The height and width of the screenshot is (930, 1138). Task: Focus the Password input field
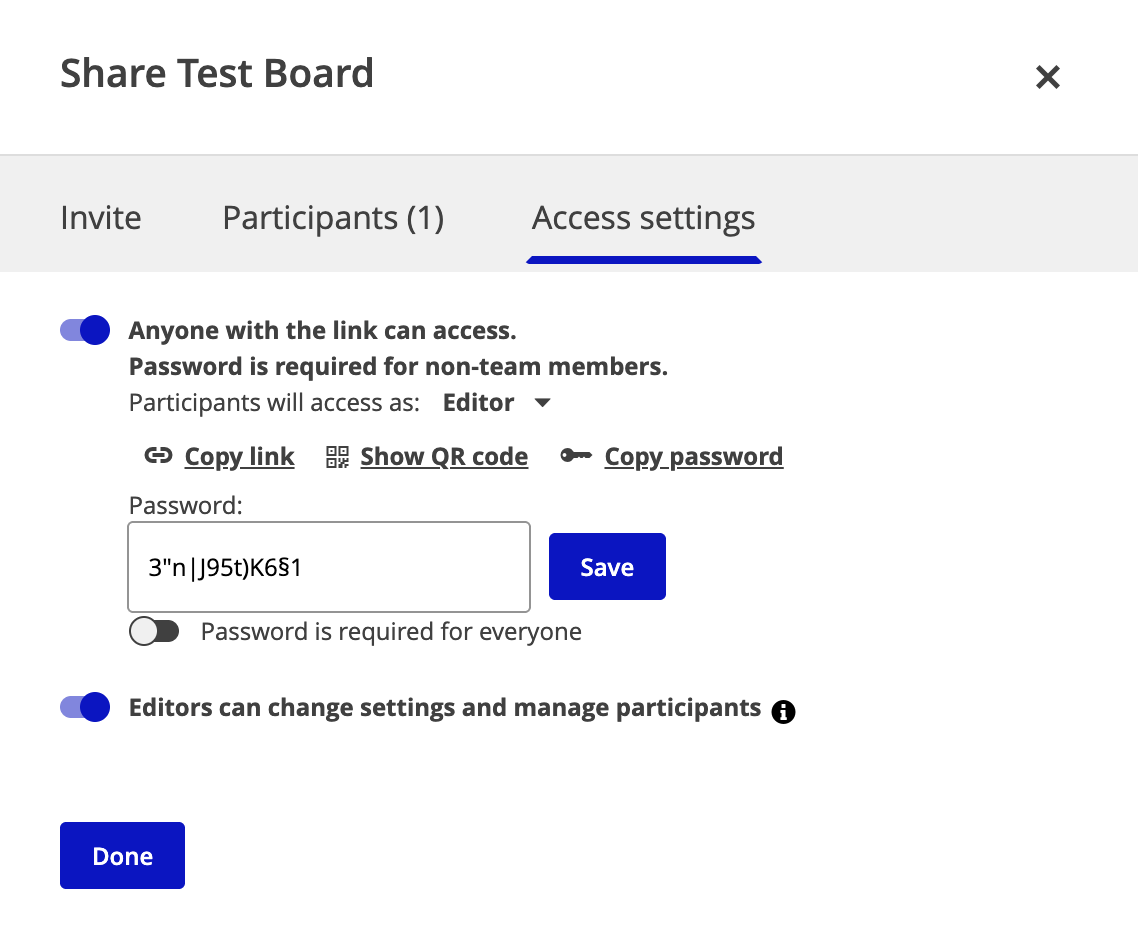tap(328, 567)
